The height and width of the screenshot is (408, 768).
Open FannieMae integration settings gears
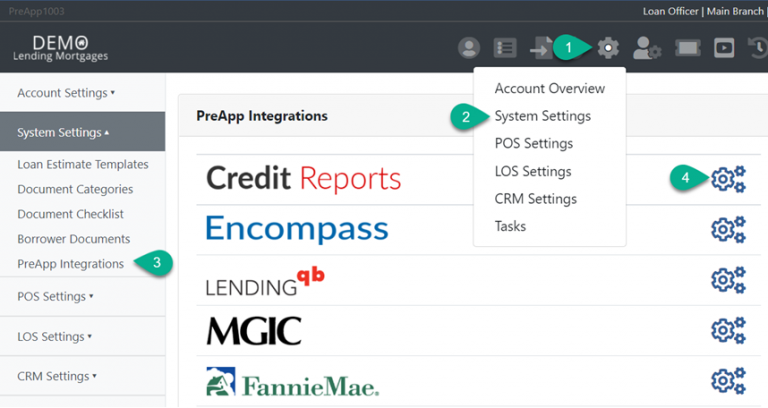click(x=727, y=381)
